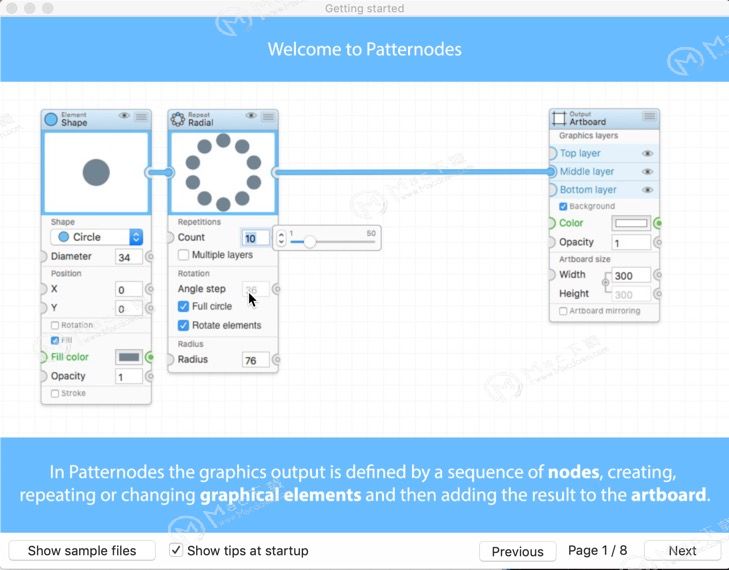
Task: Open the Circle shape dropdown
Action: [x=97, y=237]
